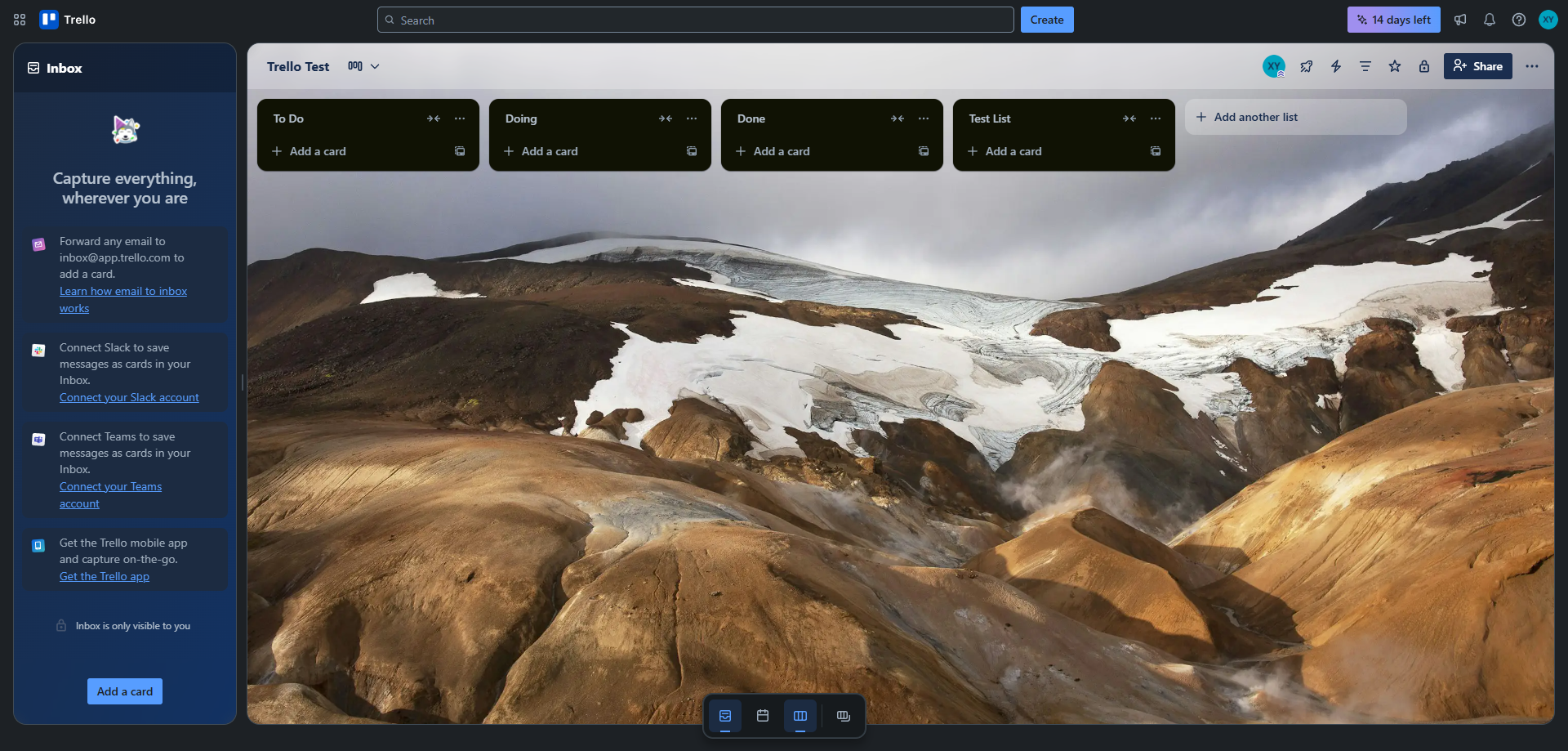Open the Doing list actions menu
This screenshot has height=751, width=1568.
click(x=692, y=118)
